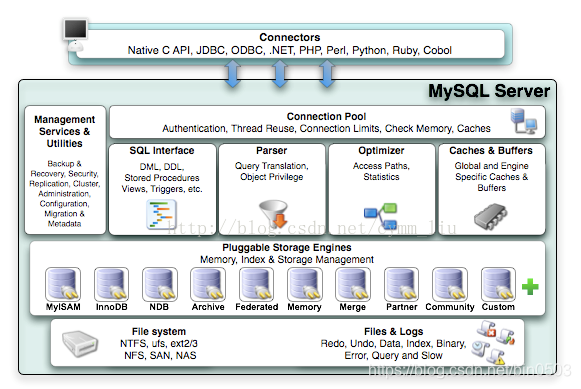Image resolution: width=581 pixels, height=389 pixels.
Task: Click the 'Access Paths,' text in Optimizer
Action: tap(381, 166)
